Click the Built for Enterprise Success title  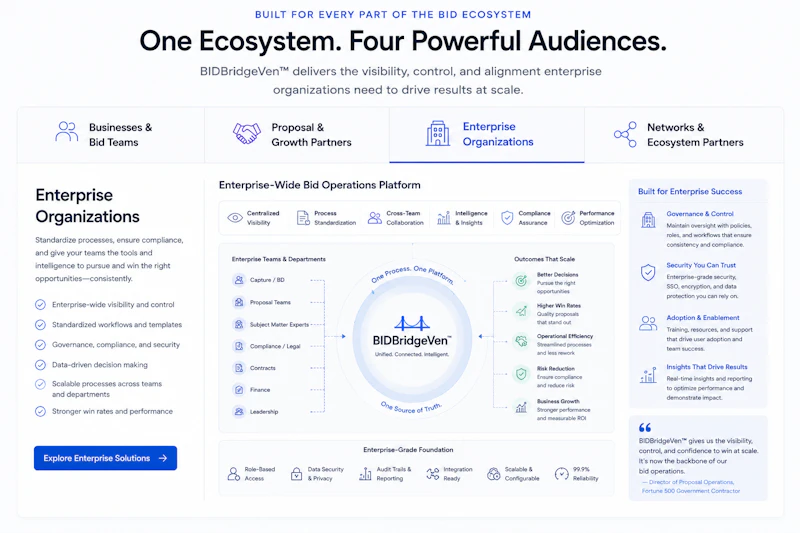[690, 191]
